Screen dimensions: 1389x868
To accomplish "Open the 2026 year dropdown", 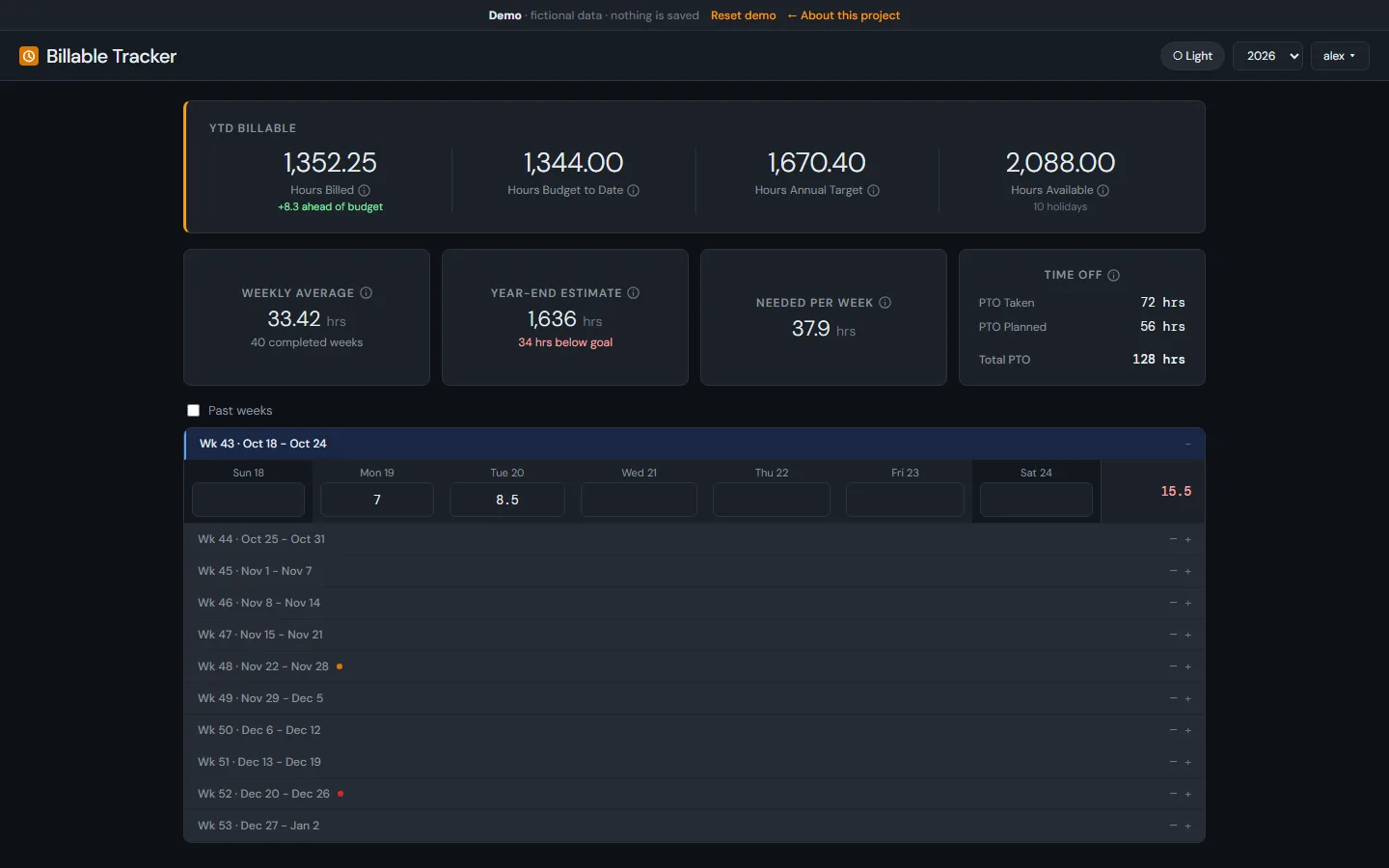I will click(1268, 56).
